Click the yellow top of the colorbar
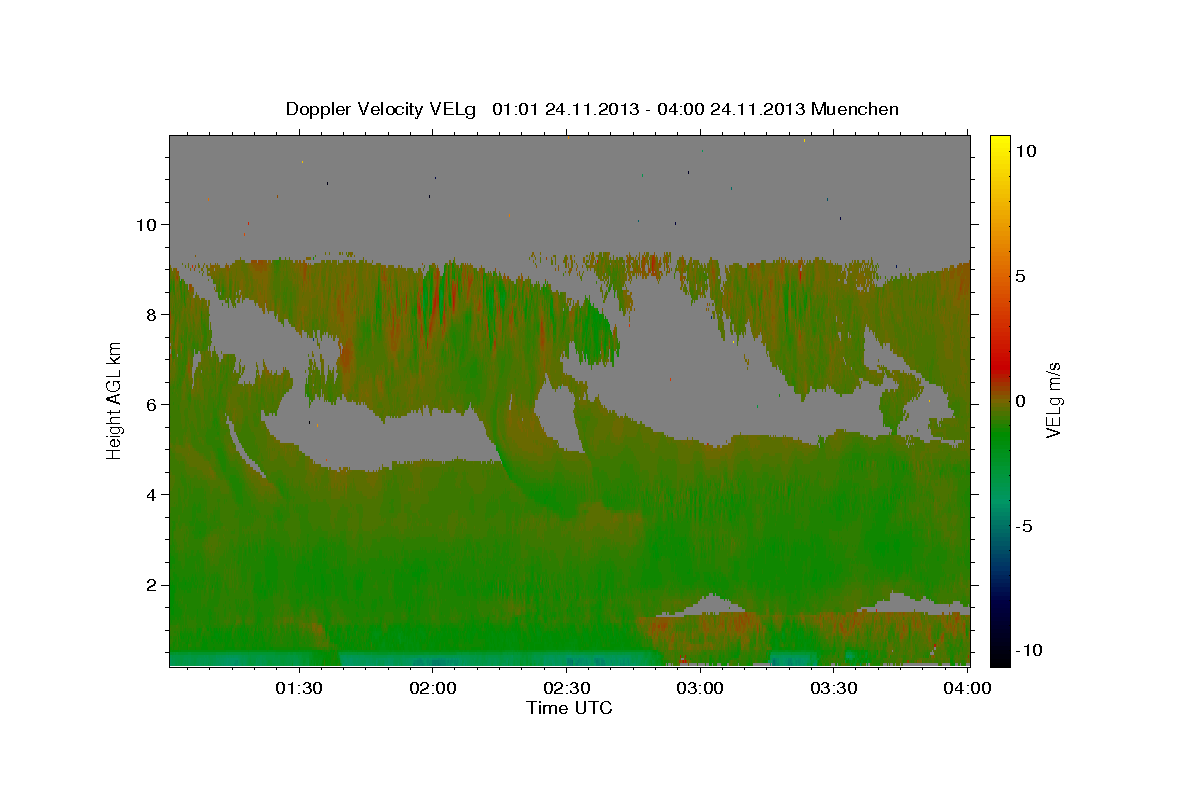 (x=999, y=142)
